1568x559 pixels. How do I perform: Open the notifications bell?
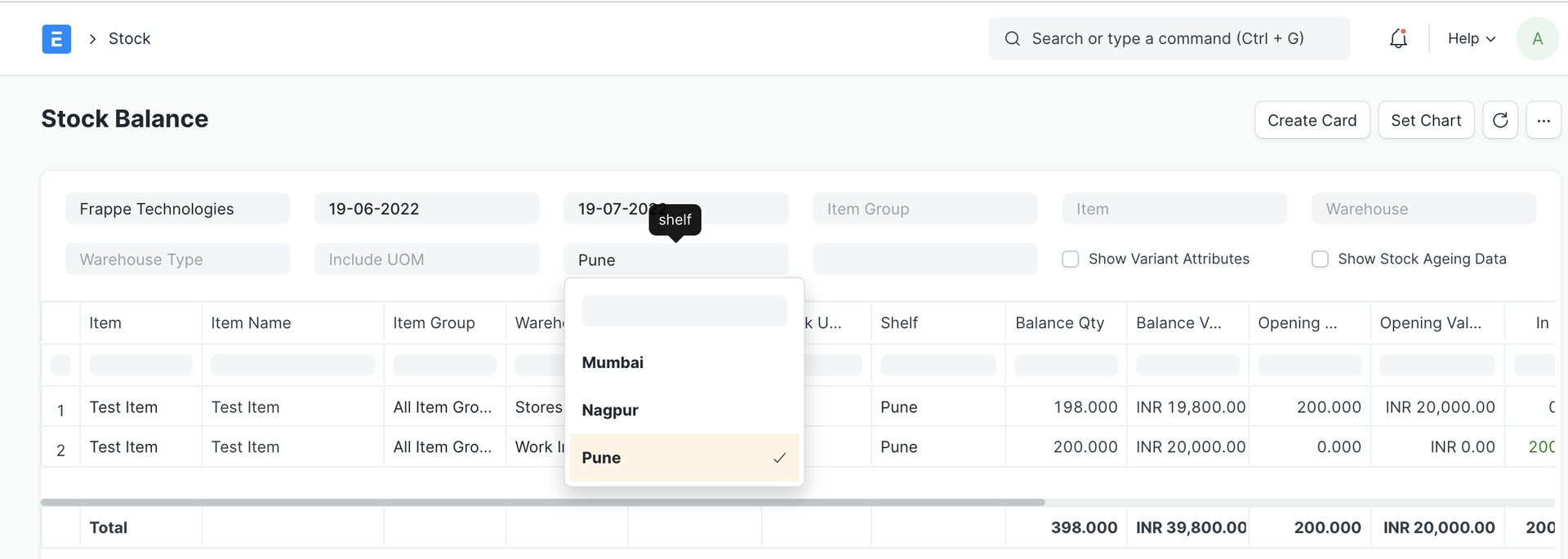(1398, 38)
